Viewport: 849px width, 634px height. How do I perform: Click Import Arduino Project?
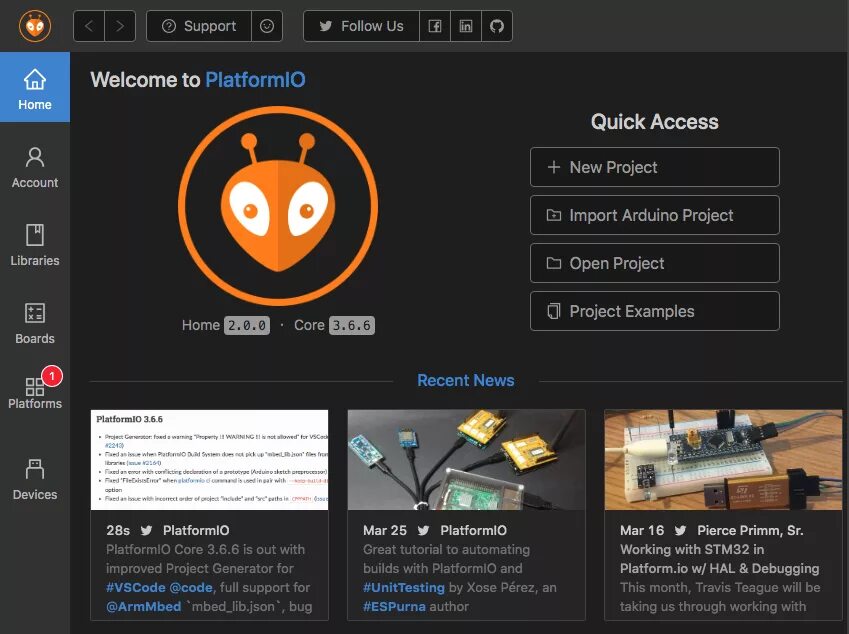[655, 215]
